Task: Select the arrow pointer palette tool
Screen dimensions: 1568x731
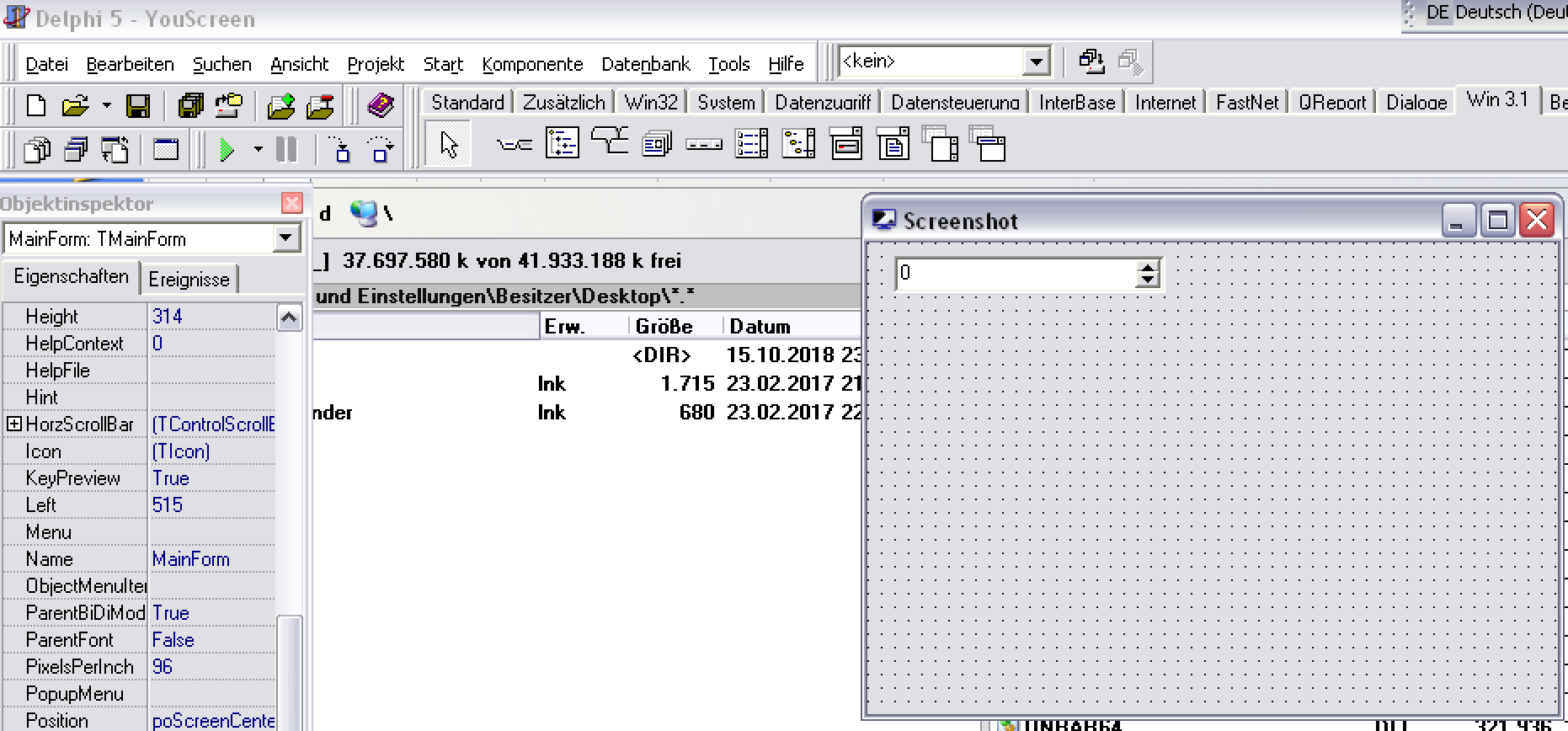Action: 449,145
